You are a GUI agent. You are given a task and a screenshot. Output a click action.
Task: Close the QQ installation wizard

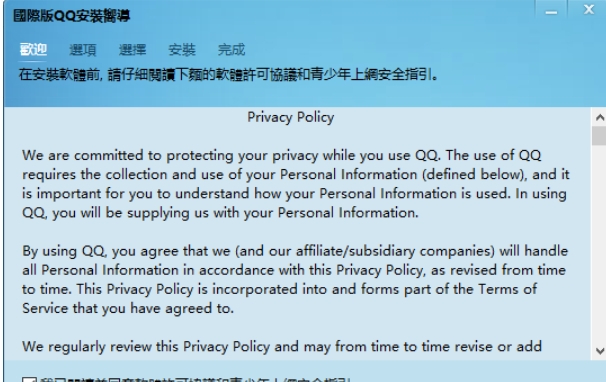point(588,9)
